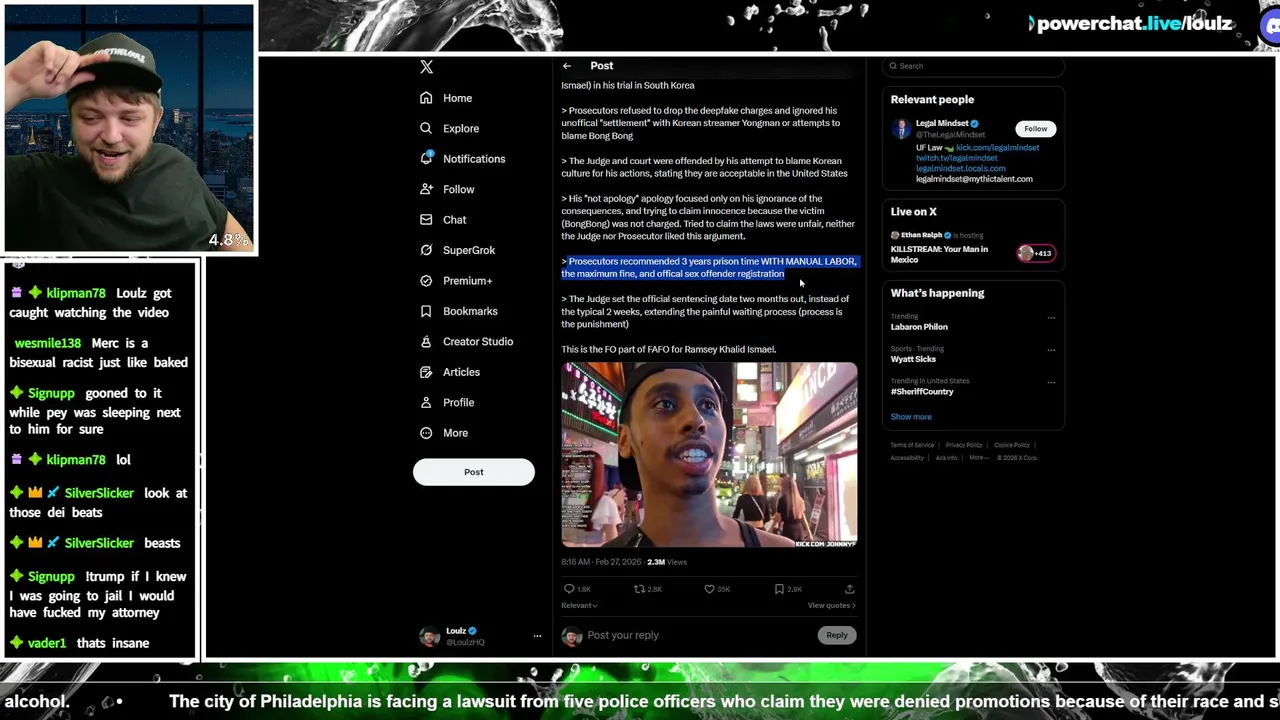Image resolution: width=1280 pixels, height=720 pixels.
Task: Open the Bookmarks icon
Action: coord(426,311)
